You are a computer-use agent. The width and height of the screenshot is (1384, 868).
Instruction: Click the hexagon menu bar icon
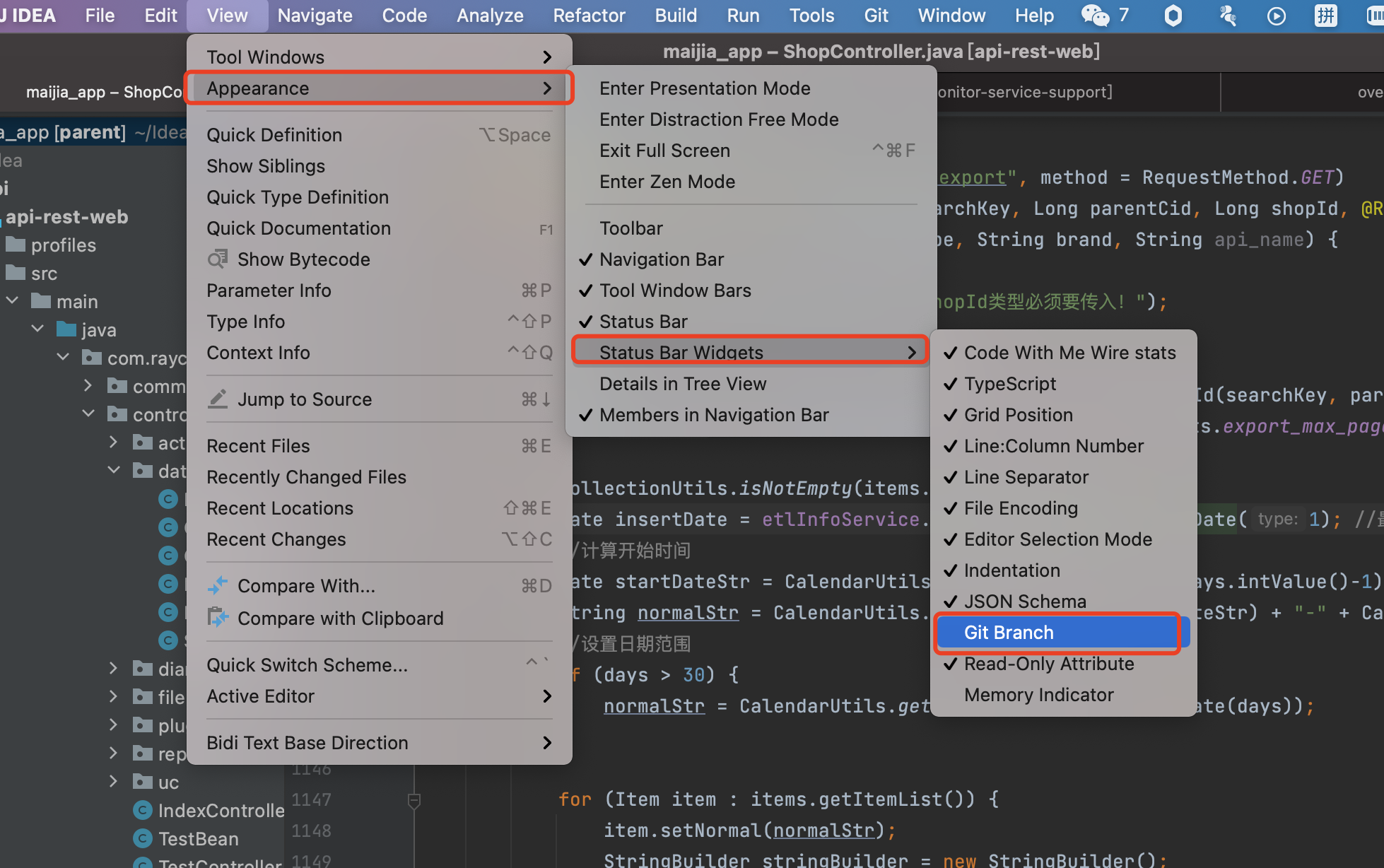tap(1173, 15)
